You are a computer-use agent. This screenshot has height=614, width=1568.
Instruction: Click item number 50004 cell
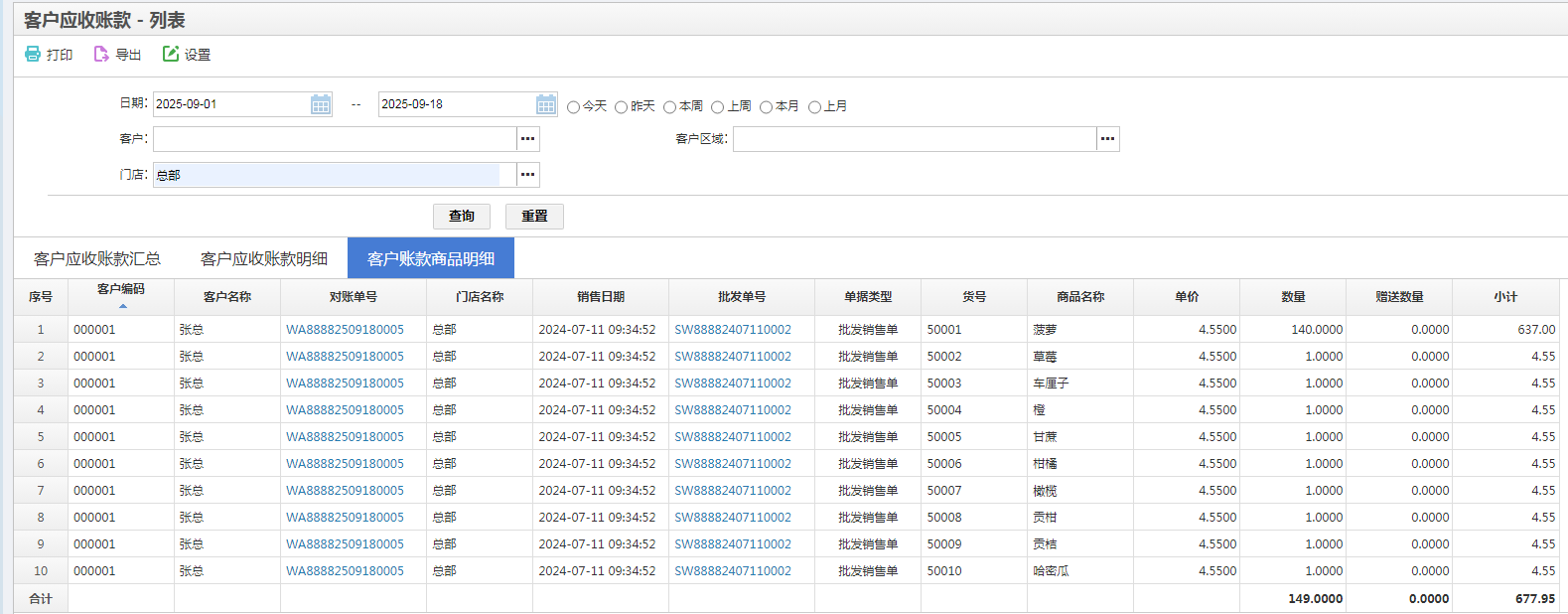coord(974,410)
